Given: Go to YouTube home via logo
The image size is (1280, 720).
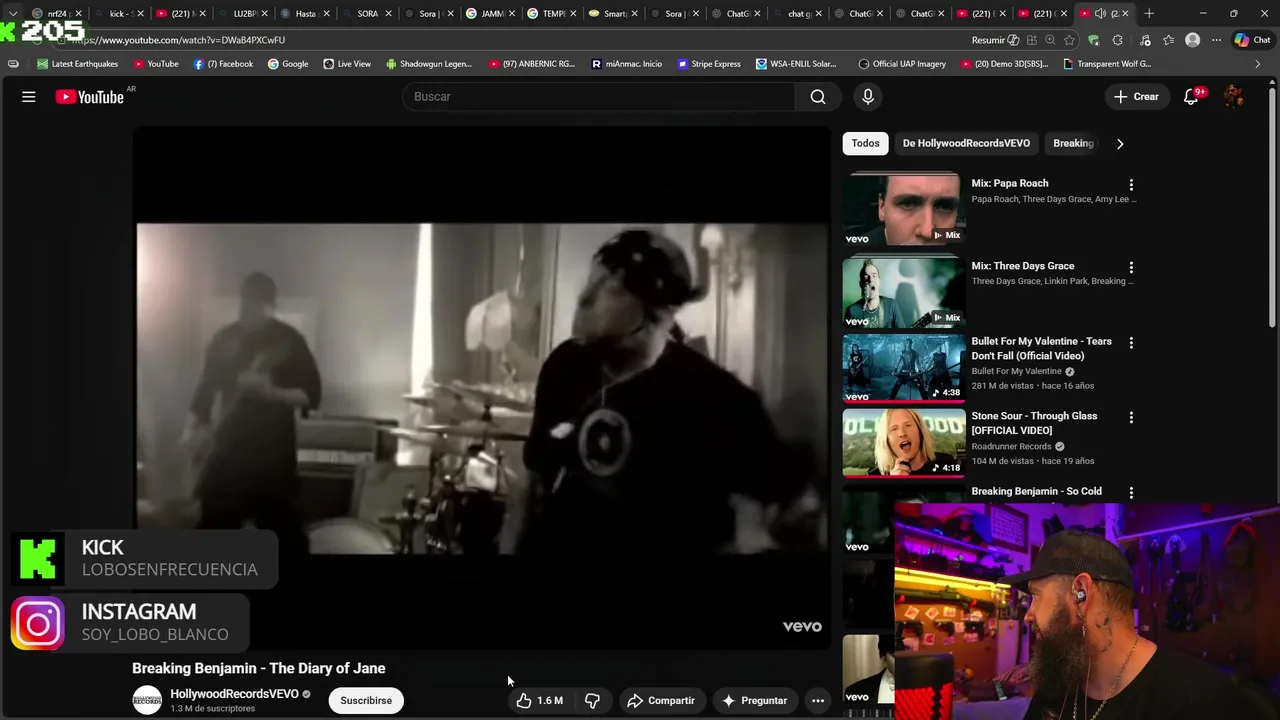Looking at the screenshot, I should click(x=89, y=97).
